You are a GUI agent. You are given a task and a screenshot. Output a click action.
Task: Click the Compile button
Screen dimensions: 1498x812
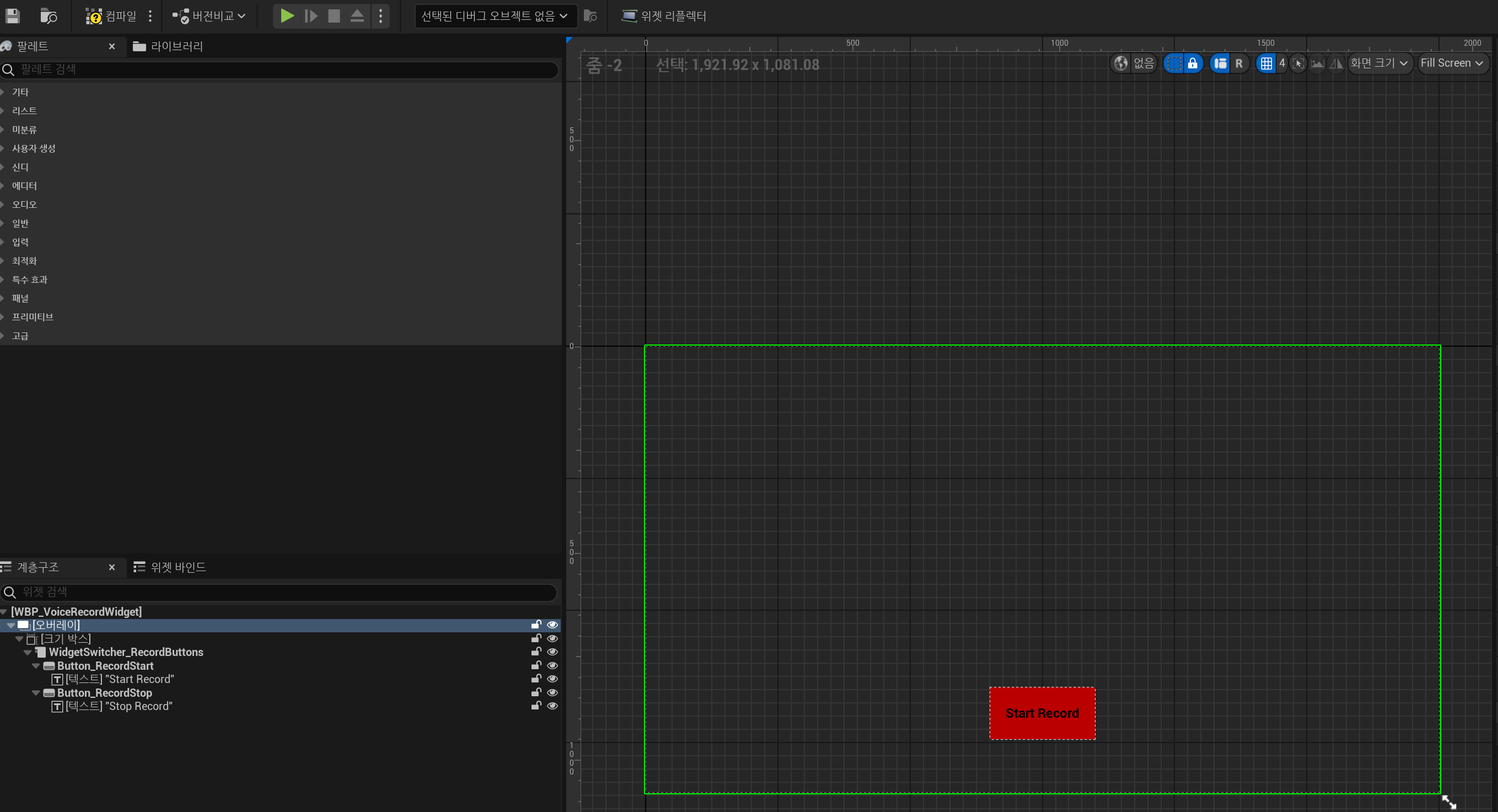point(110,15)
